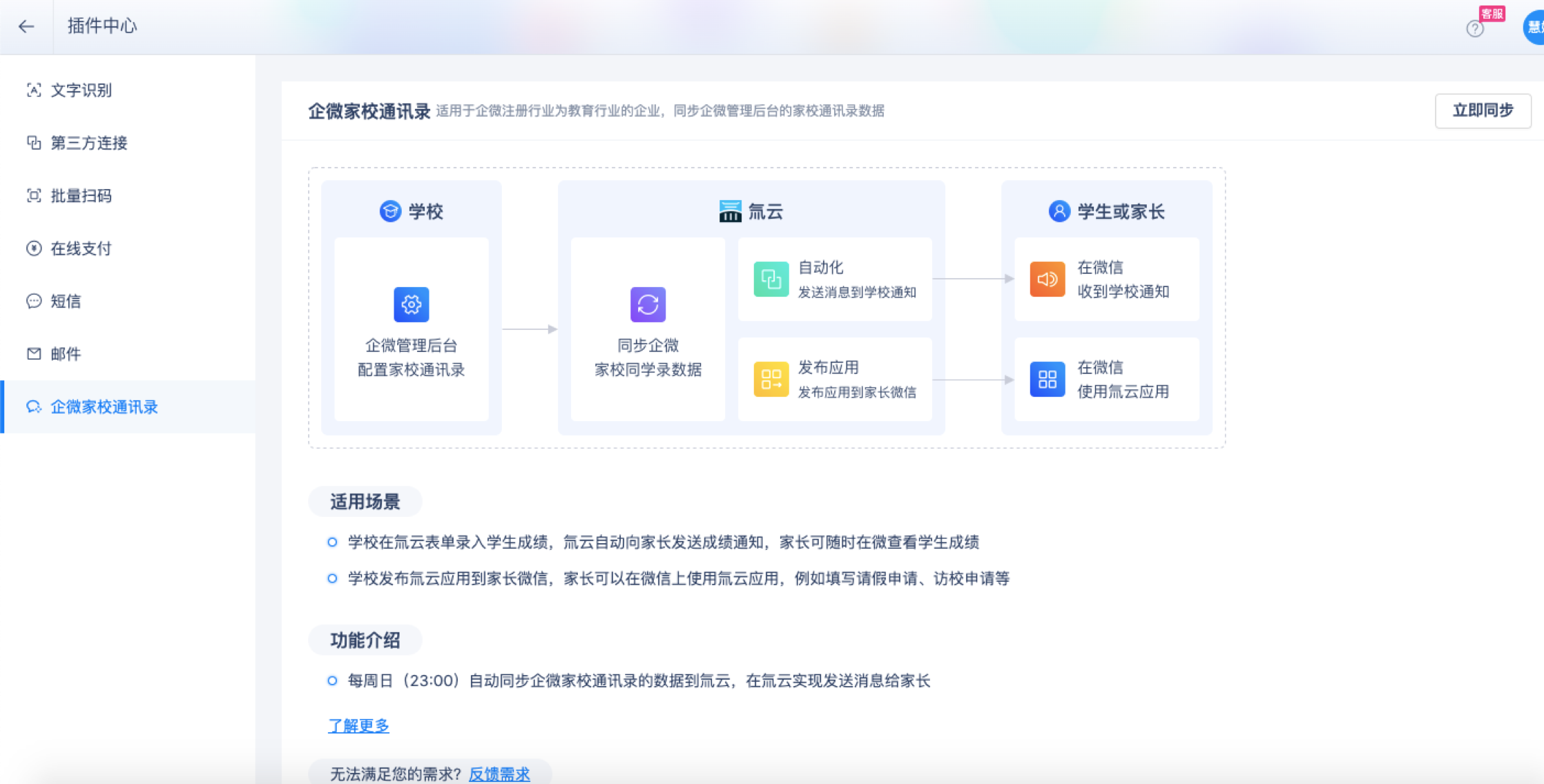Viewport: 1544px width, 784px height.
Task: Open the 了解更多 link
Action: [358, 725]
